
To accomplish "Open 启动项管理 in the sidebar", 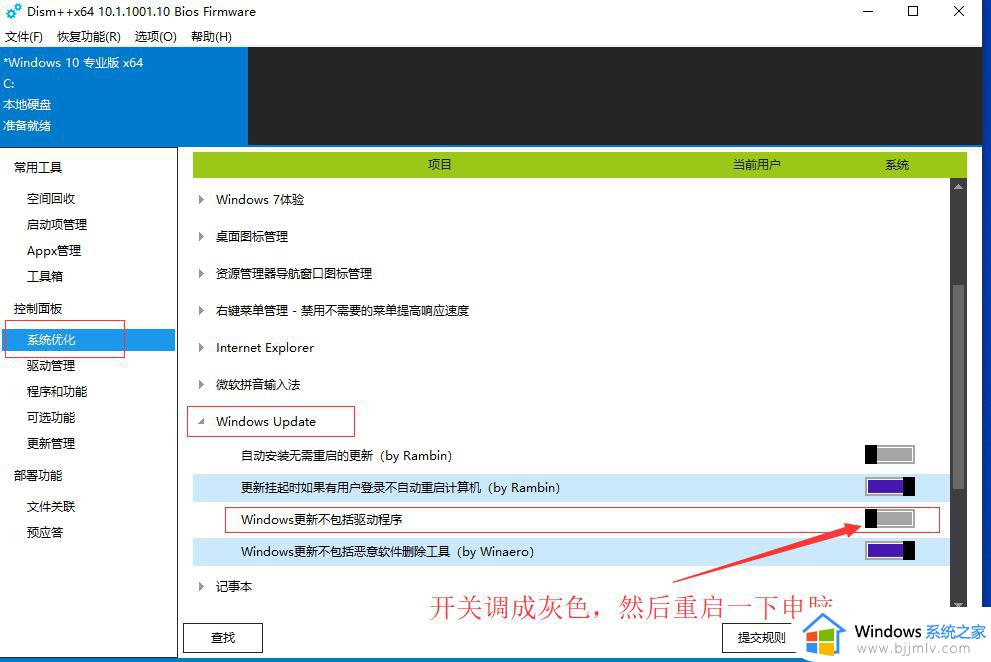I will (x=57, y=224).
